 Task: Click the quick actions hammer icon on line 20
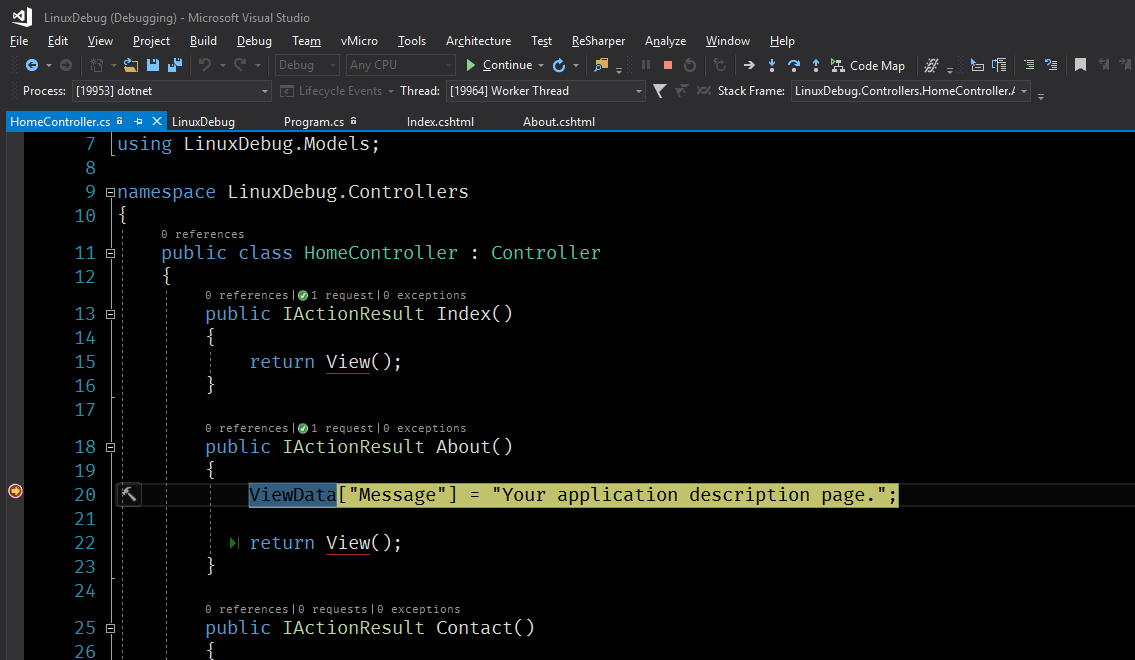coord(128,495)
